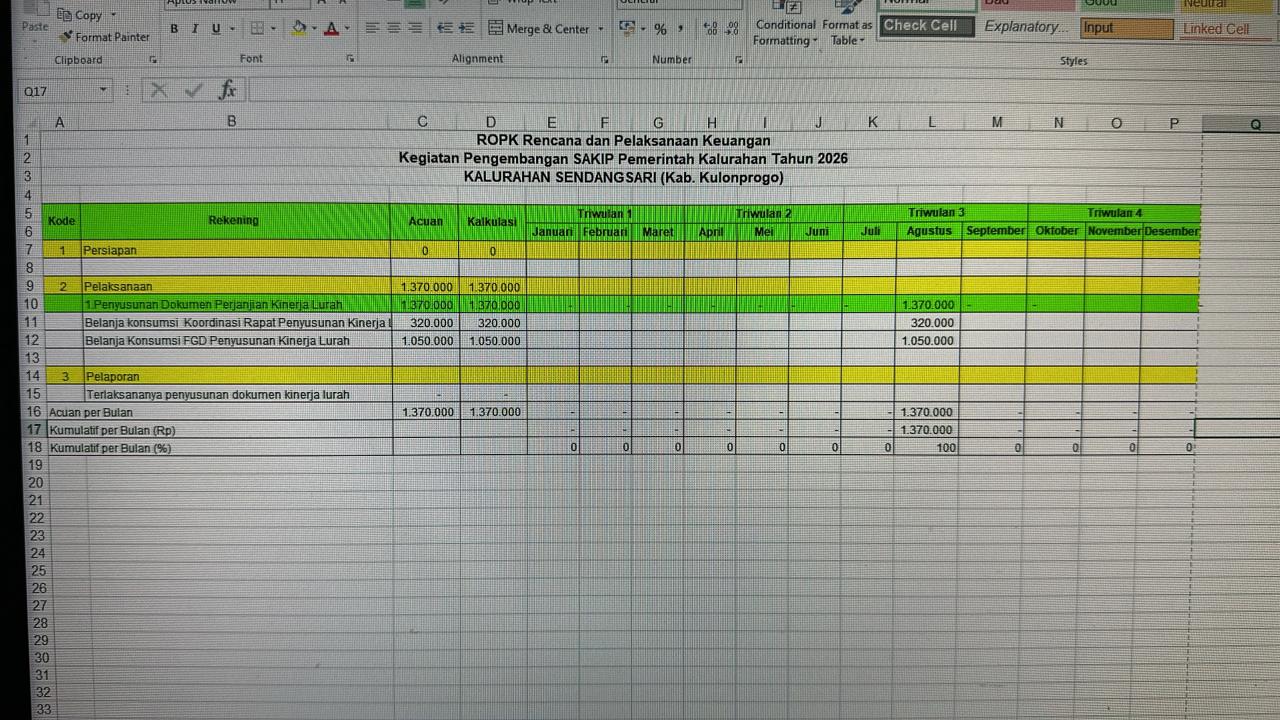Center align the cell text

click(393, 29)
